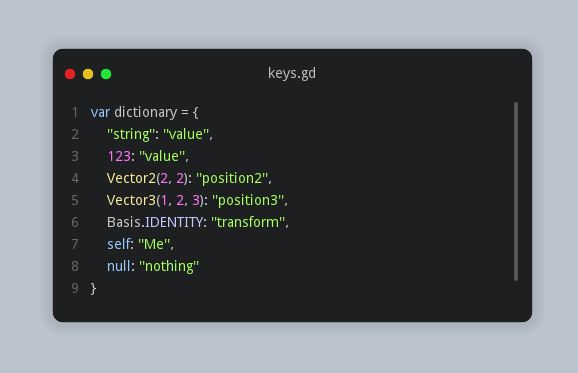
Task: Click the red close window dot
Action: [x=70, y=74]
